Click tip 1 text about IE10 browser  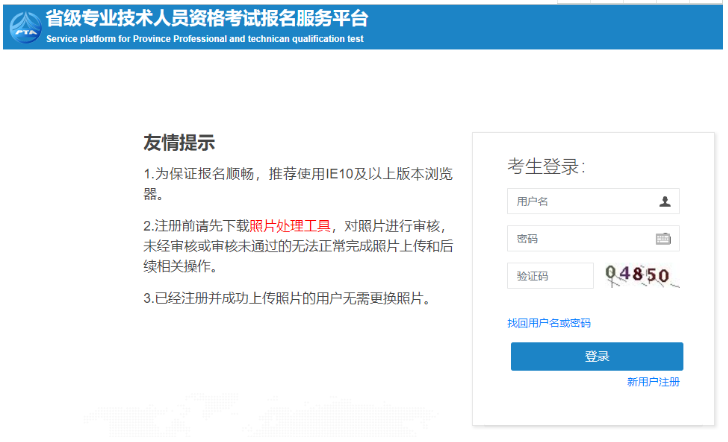[298, 183]
